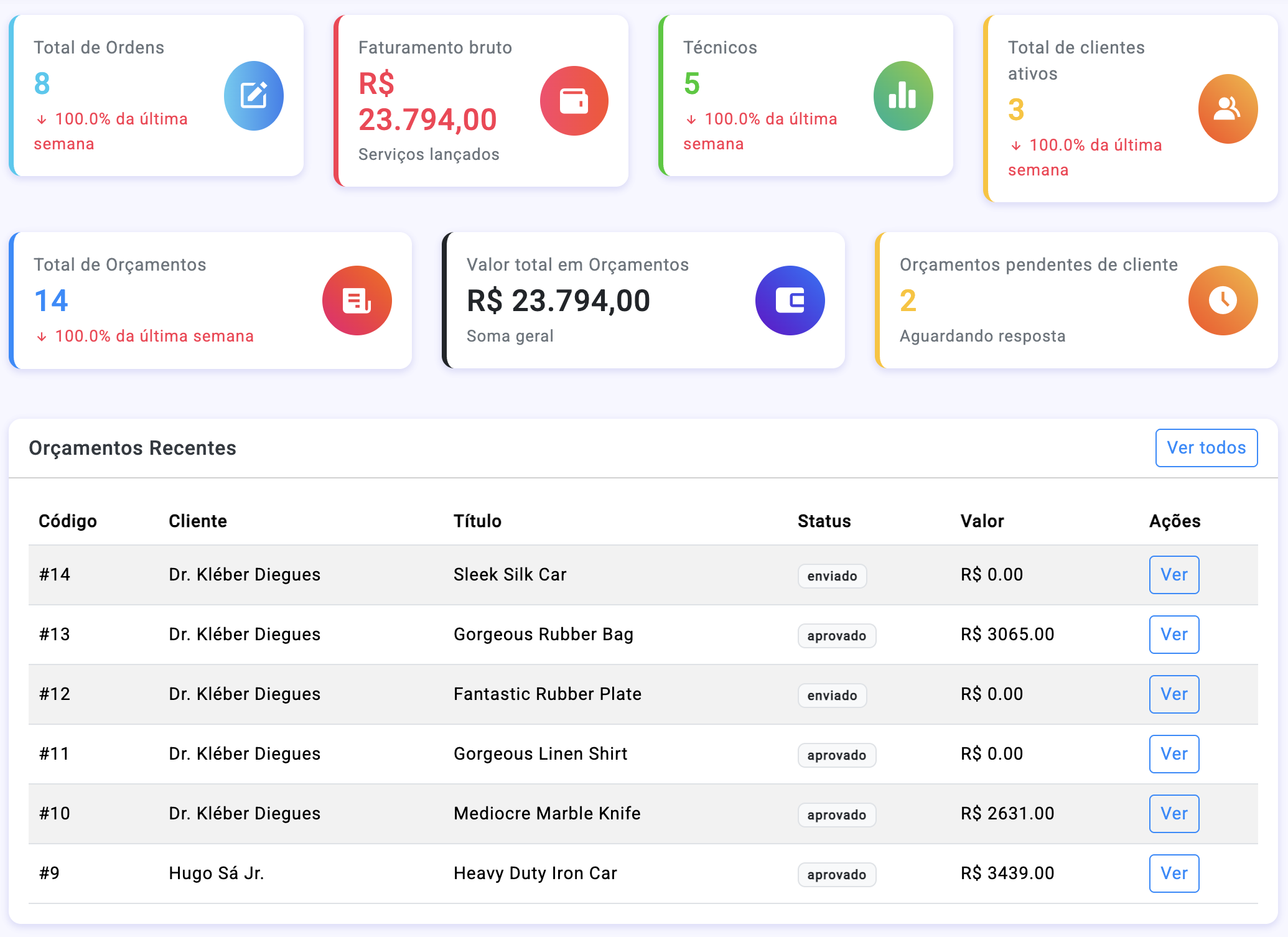The height and width of the screenshot is (937, 1288).
Task: Click value R$ 2631.00
Action: click(1007, 813)
